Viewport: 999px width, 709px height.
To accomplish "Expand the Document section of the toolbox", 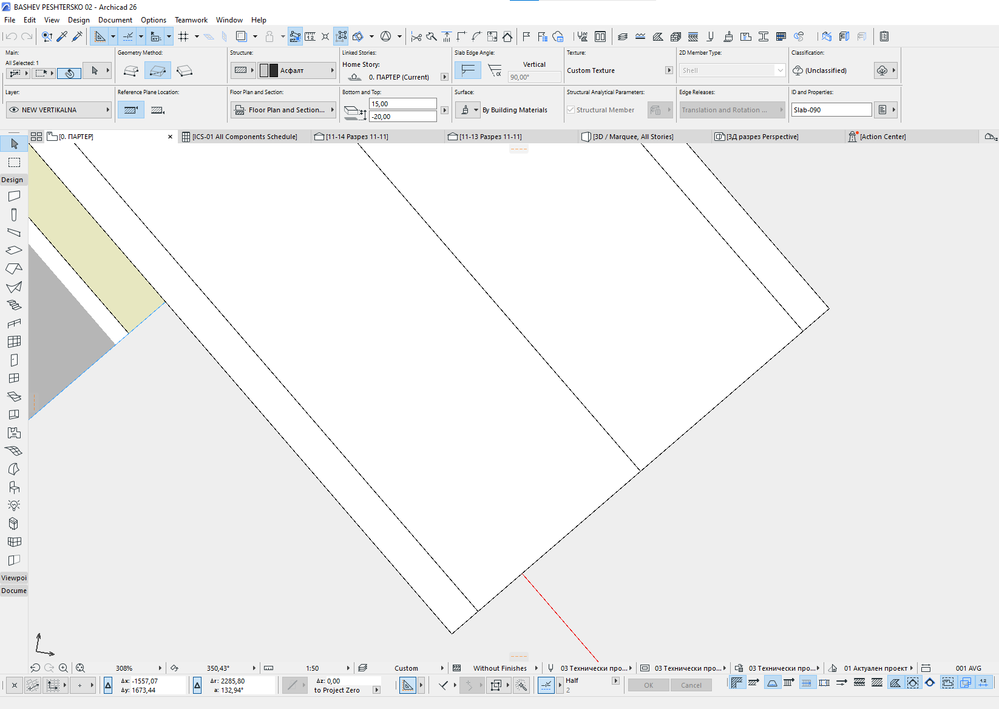I will (x=14, y=591).
